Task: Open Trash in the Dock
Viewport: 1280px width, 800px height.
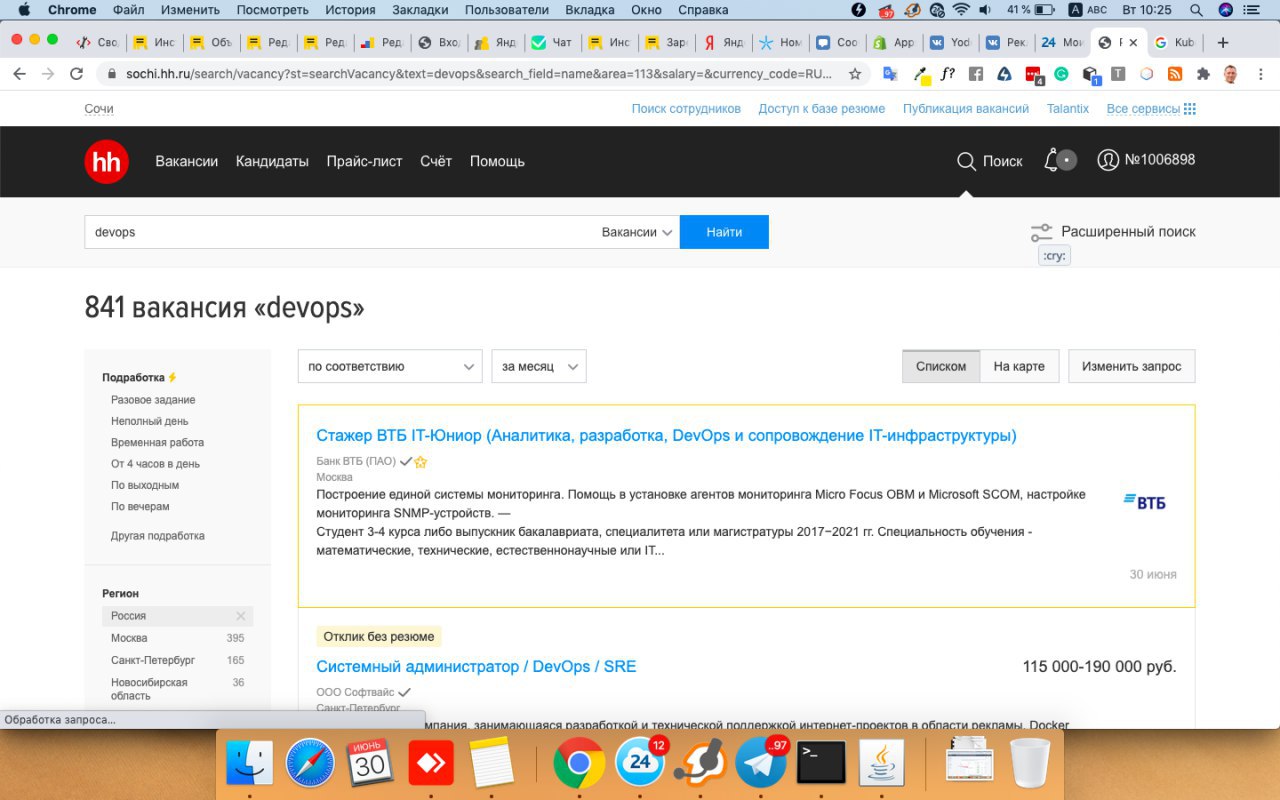Action: [1030, 763]
